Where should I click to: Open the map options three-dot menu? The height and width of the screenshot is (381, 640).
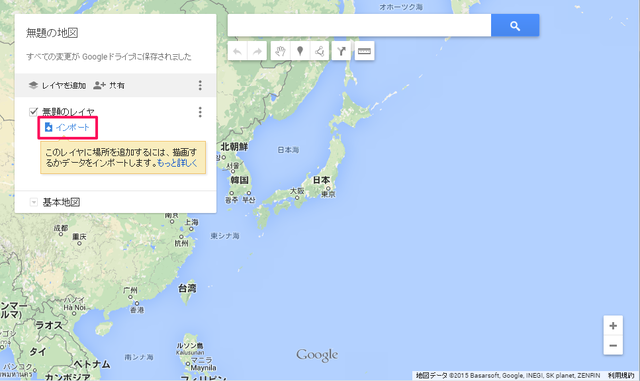pyautogui.click(x=200, y=85)
